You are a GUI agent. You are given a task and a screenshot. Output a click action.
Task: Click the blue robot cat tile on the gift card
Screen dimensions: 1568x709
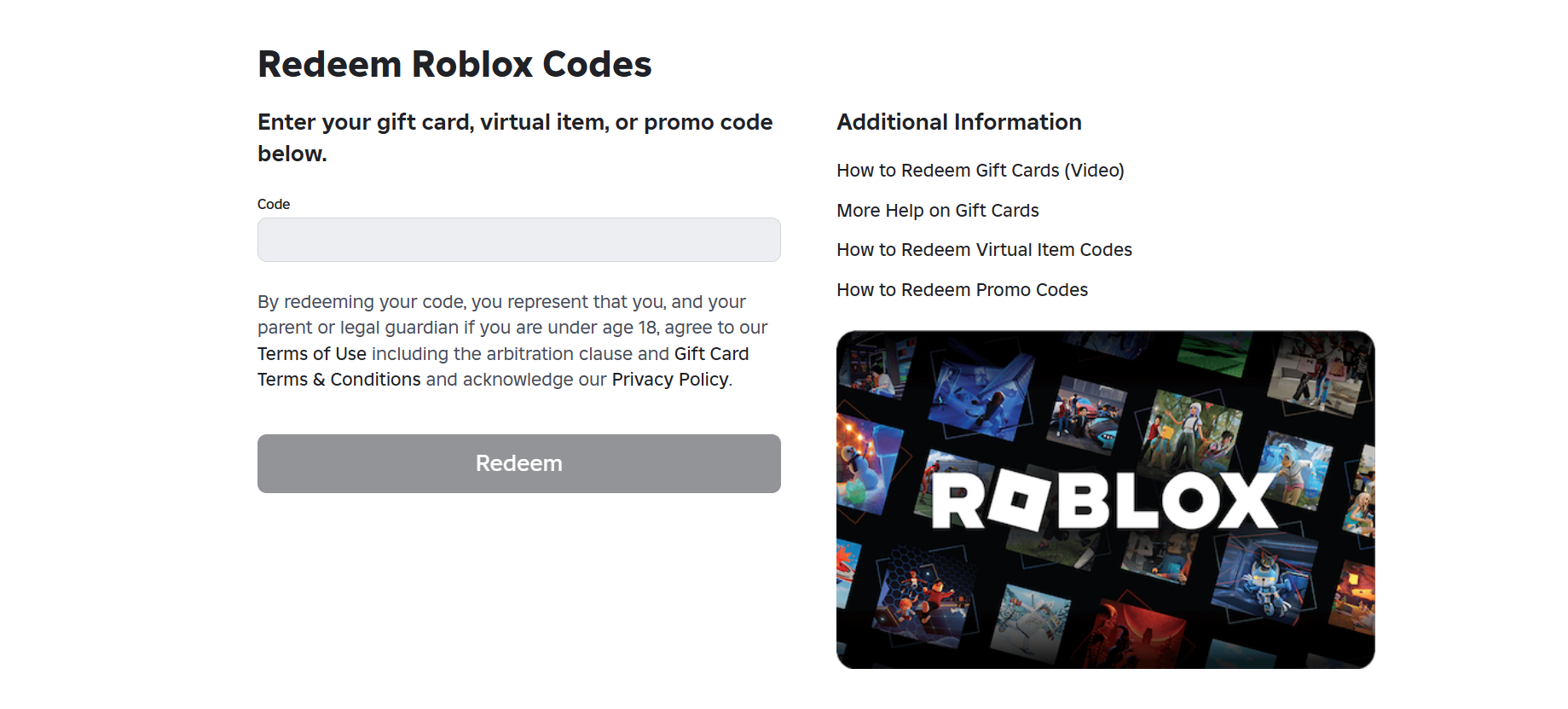tap(1266, 578)
